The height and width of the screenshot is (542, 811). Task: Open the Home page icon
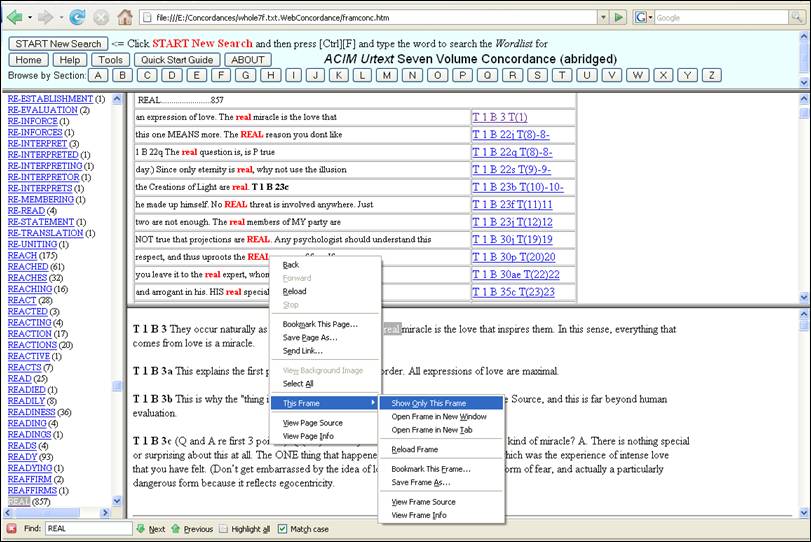click(x=125, y=17)
